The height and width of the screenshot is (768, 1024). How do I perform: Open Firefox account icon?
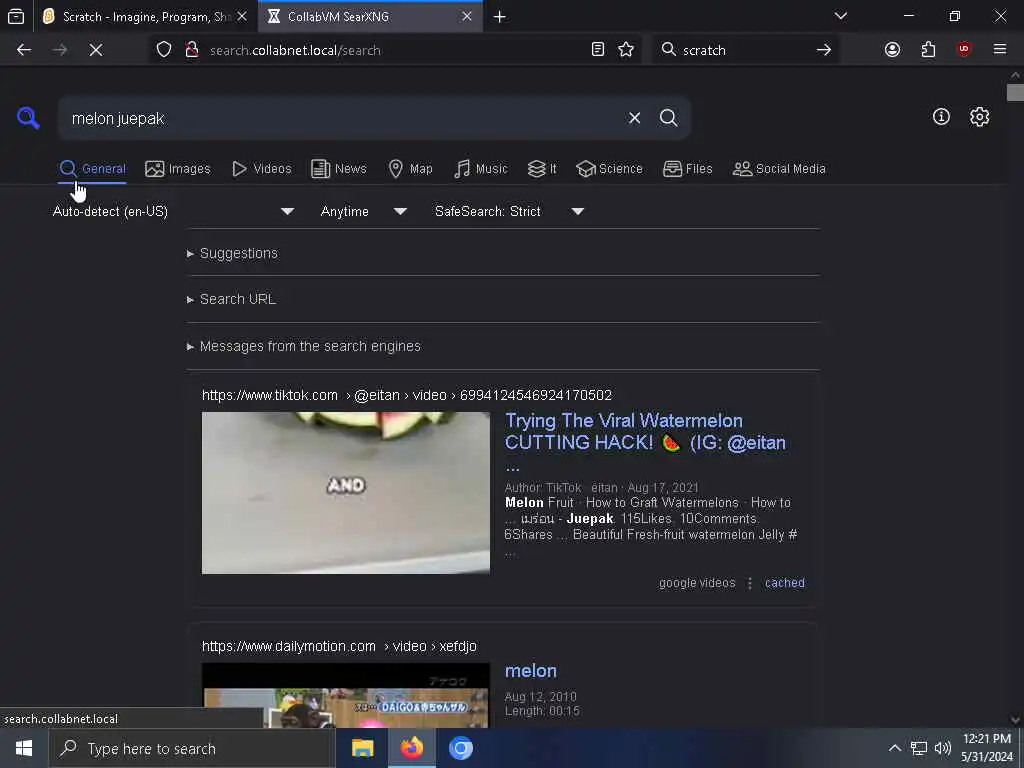pyautogui.click(x=892, y=50)
